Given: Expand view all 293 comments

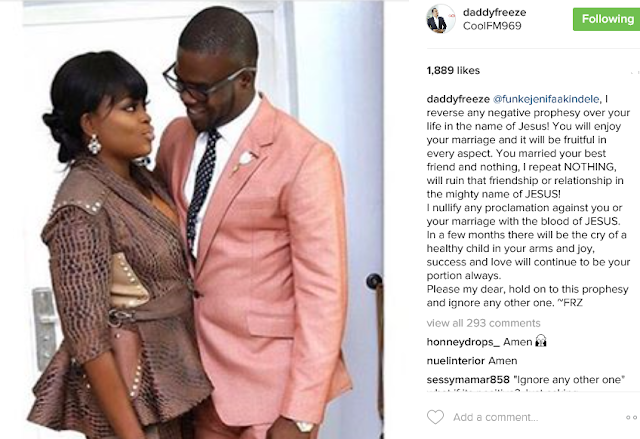Looking at the screenshot, I should [483, 323].
